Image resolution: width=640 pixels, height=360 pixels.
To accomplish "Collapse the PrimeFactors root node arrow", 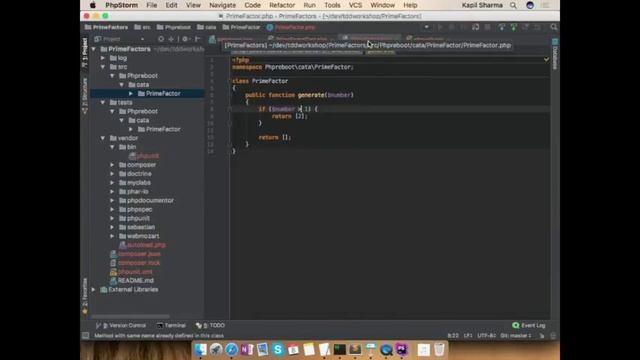I will (x=94, y=49).
